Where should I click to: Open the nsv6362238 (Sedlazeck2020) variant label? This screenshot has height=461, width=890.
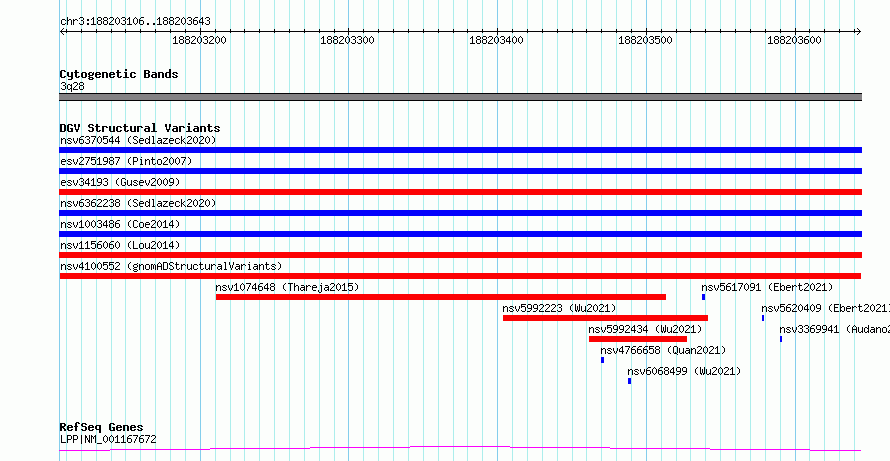(138, 203)
